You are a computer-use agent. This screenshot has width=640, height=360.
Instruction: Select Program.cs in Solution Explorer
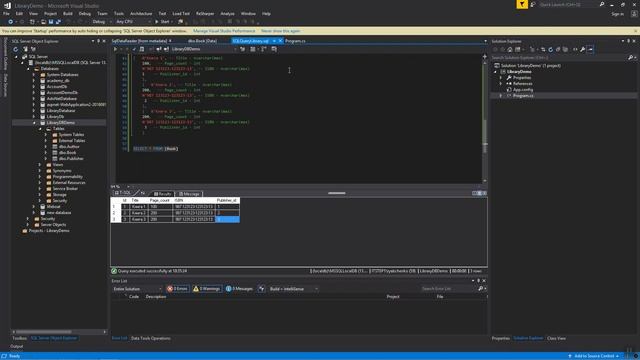pyautogui.click(x=523, y=96)
